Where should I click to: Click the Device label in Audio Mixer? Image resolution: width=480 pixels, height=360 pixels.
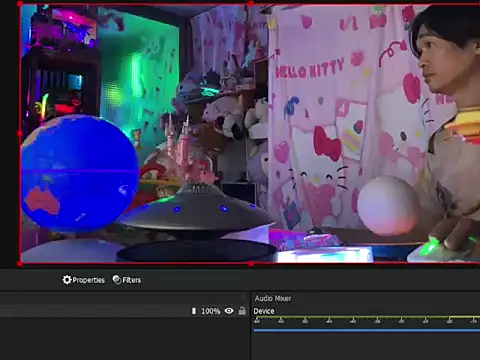click(264, 311)
